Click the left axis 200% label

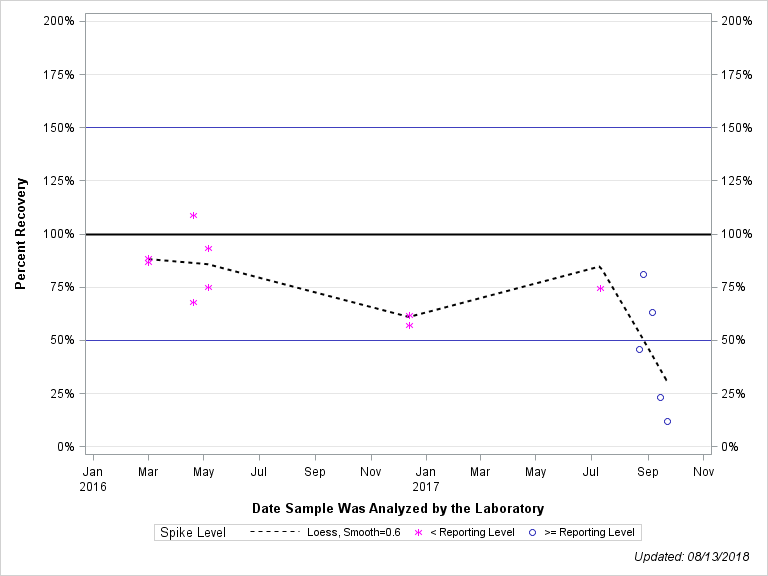coord(59,21)
